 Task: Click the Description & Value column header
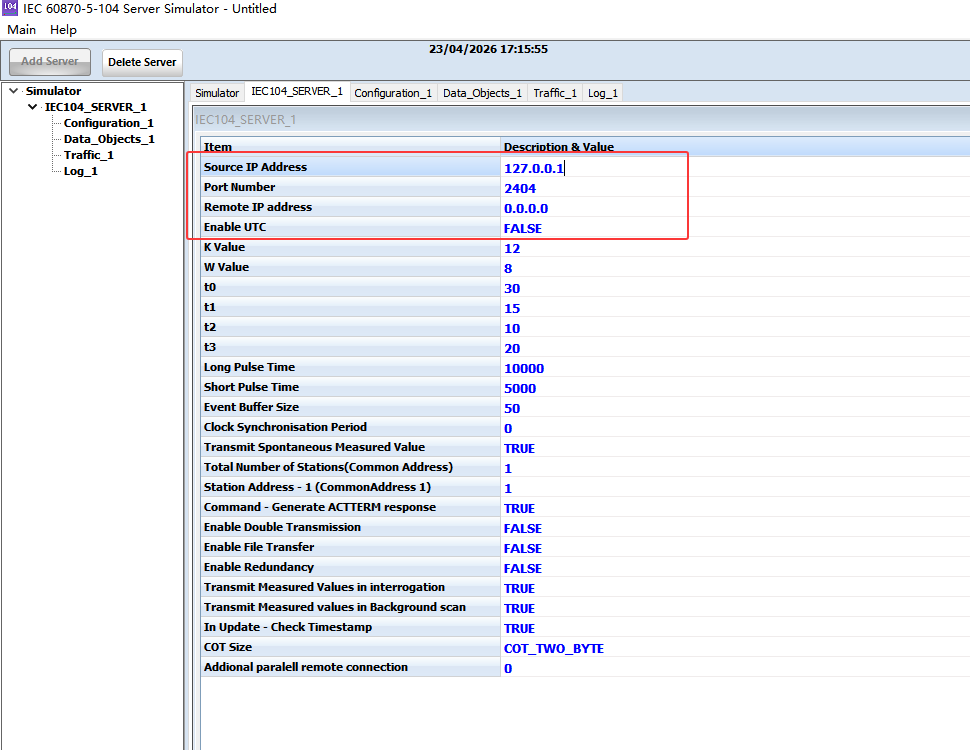(x=559, y=147)
